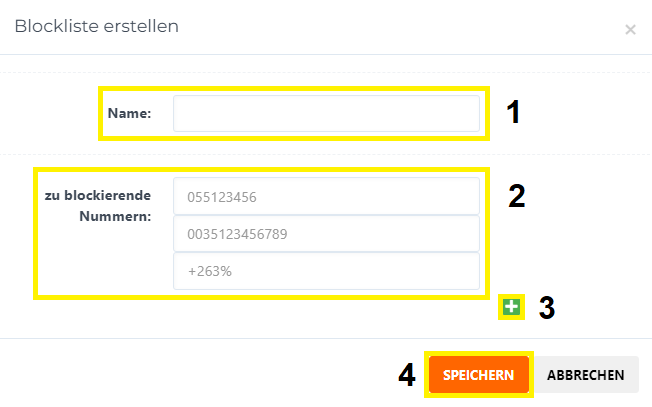Click annotation number 4 beside Speichern

(407, 375)
